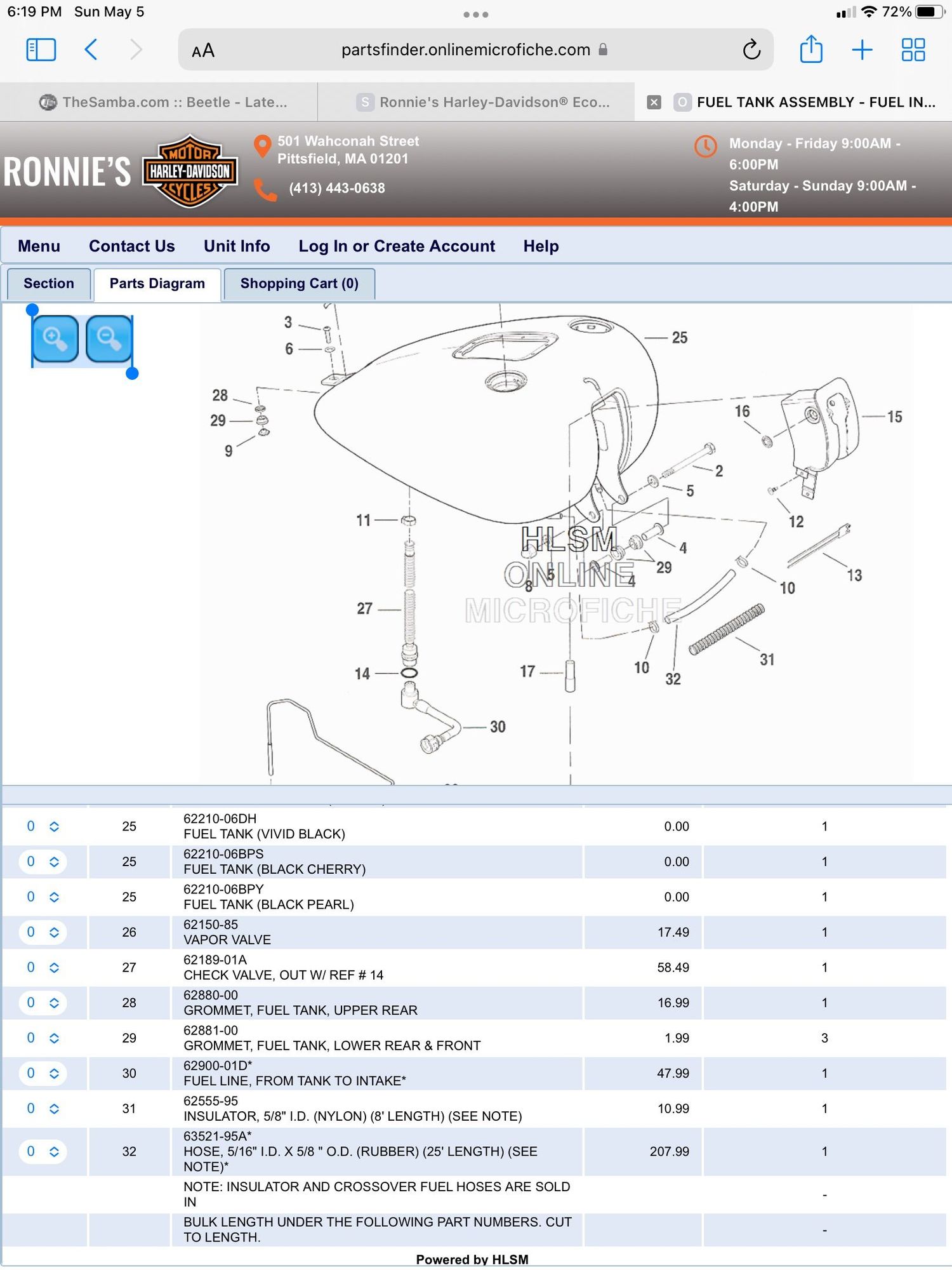Tap the address bar URL field
Image resolution: width=952 pixels, height=1270 pixels.
465,50
